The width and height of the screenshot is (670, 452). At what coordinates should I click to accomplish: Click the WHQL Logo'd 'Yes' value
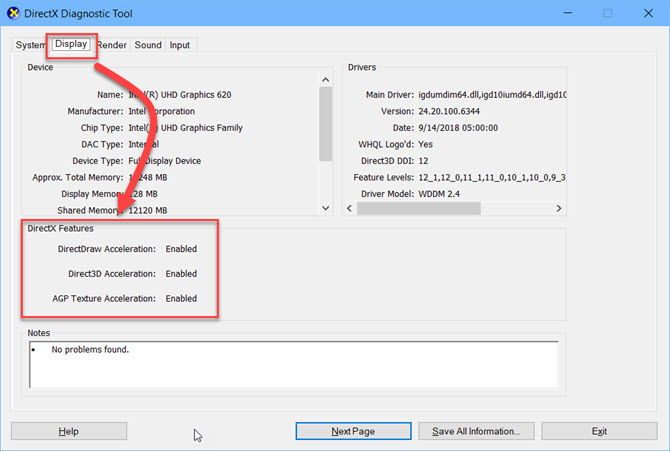[426, 144]
